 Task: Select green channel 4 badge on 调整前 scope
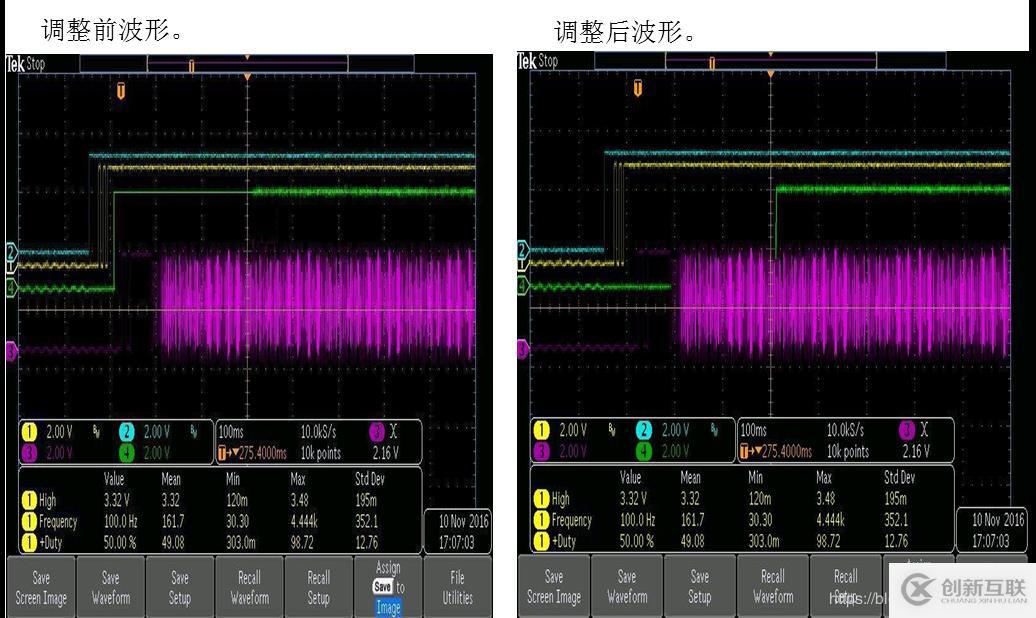[126, 453]
